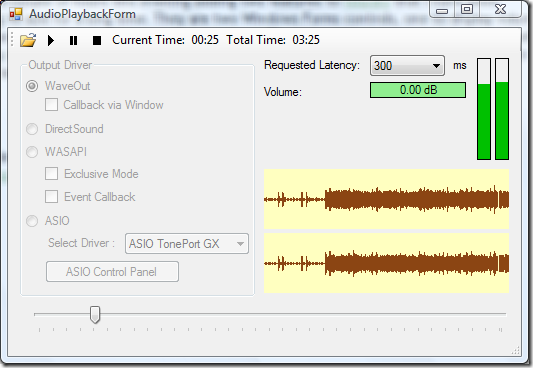Click the upper waveform display
Image resolution: width=533 pixels, height=368 pixels.
tap(386, 199)
